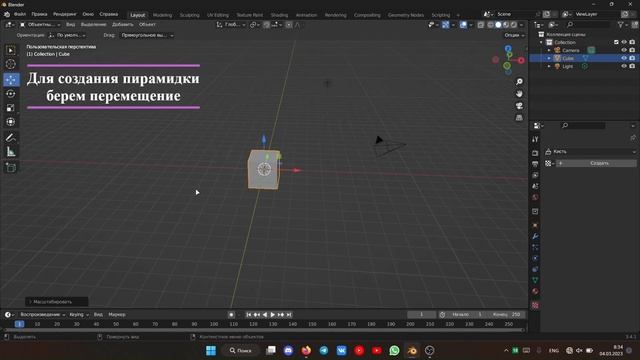Switch to the Shading workspace tab
640x360 pixels.
click(x=279, y=15)
